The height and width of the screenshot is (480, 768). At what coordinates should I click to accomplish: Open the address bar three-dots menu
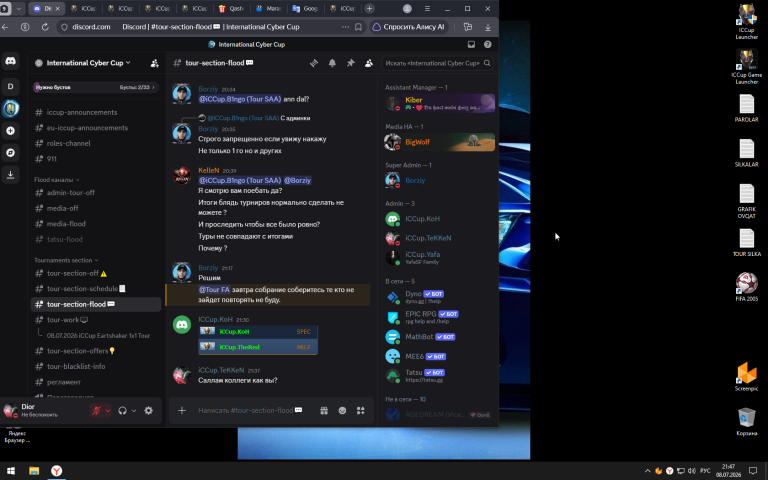pyautogui.click(x=345, y=27)
